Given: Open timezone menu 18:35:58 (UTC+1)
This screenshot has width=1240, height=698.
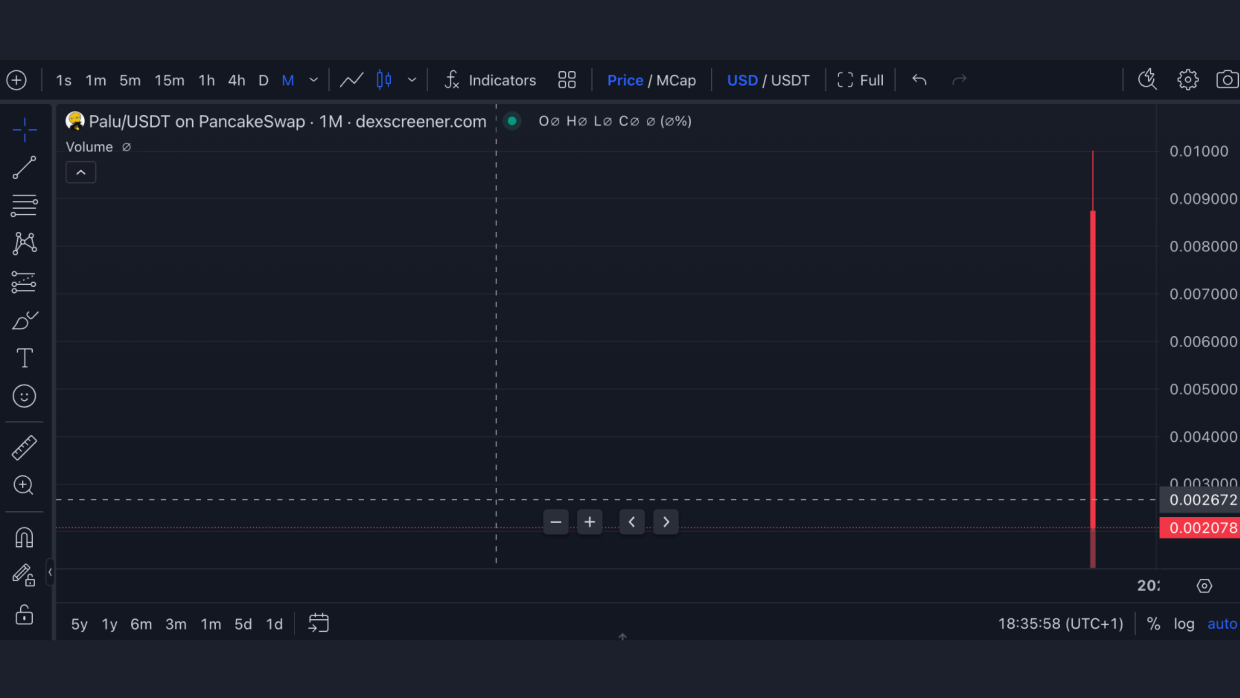Looking at the screenshot, I should pos(1061,624).
